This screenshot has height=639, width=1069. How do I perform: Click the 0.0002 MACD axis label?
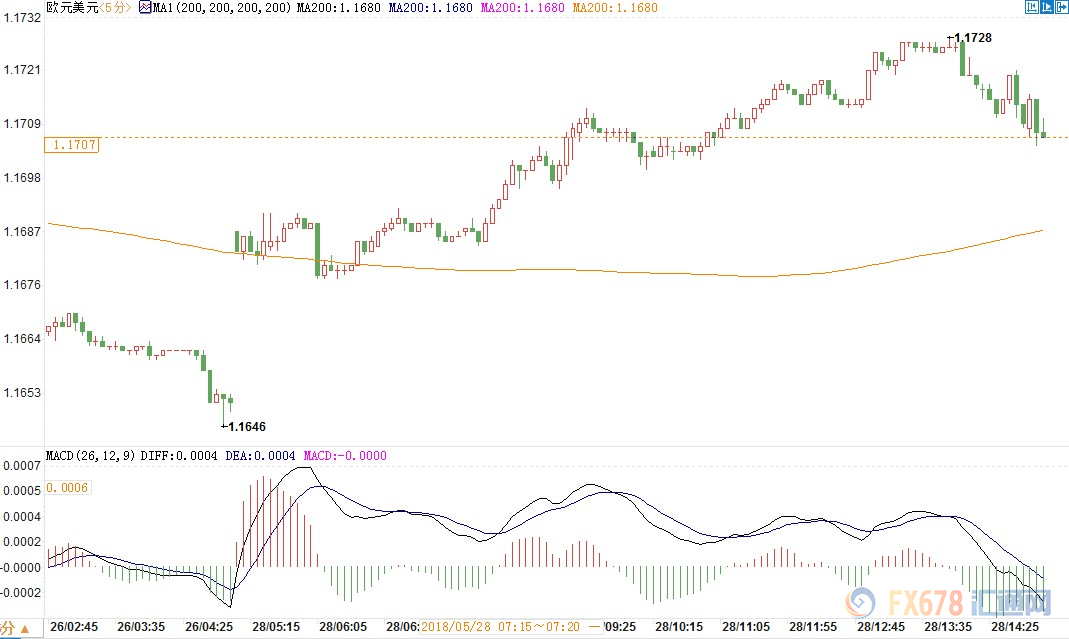[22, 541]
